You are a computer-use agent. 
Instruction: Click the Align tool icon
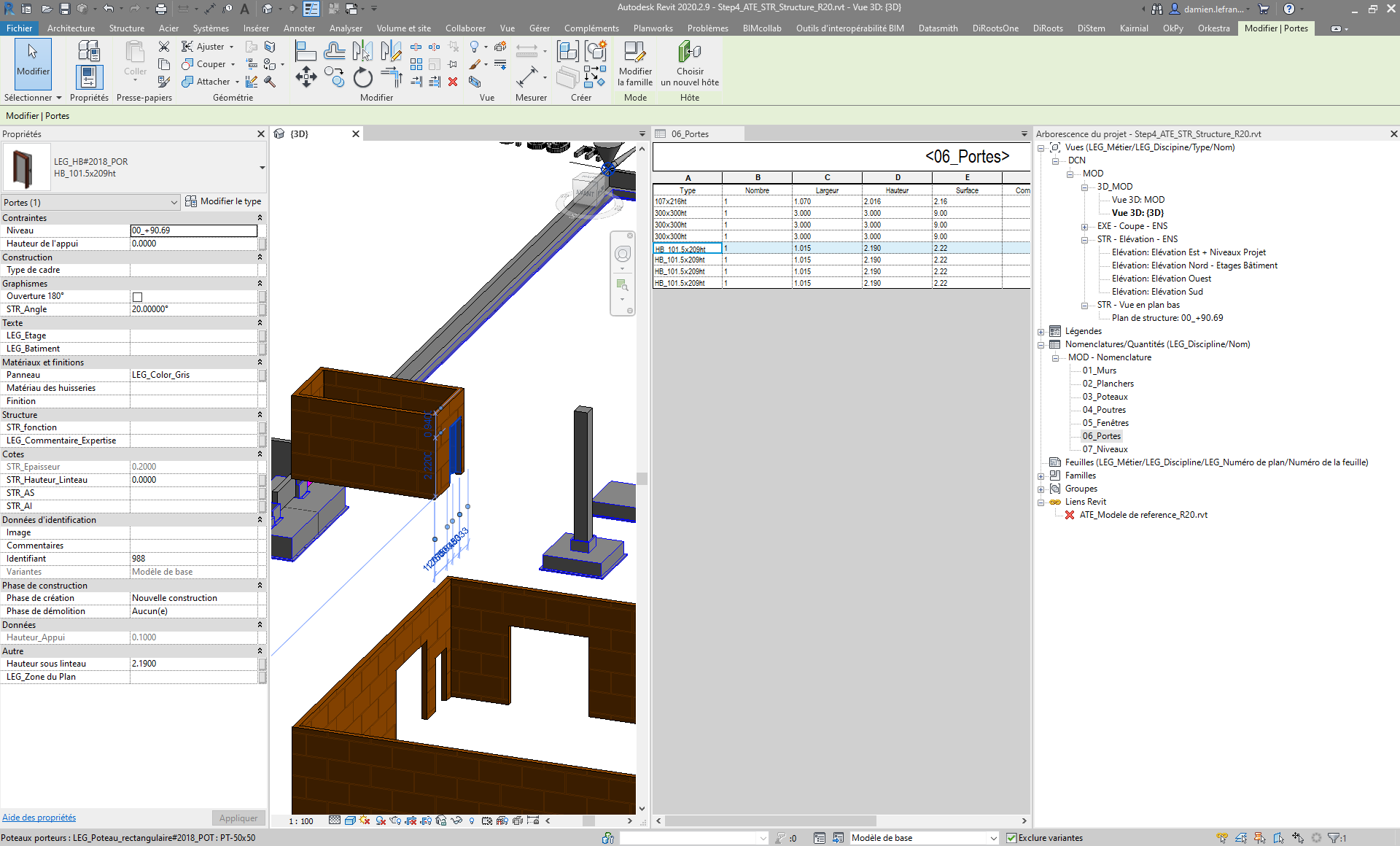(x=306, y=50)
